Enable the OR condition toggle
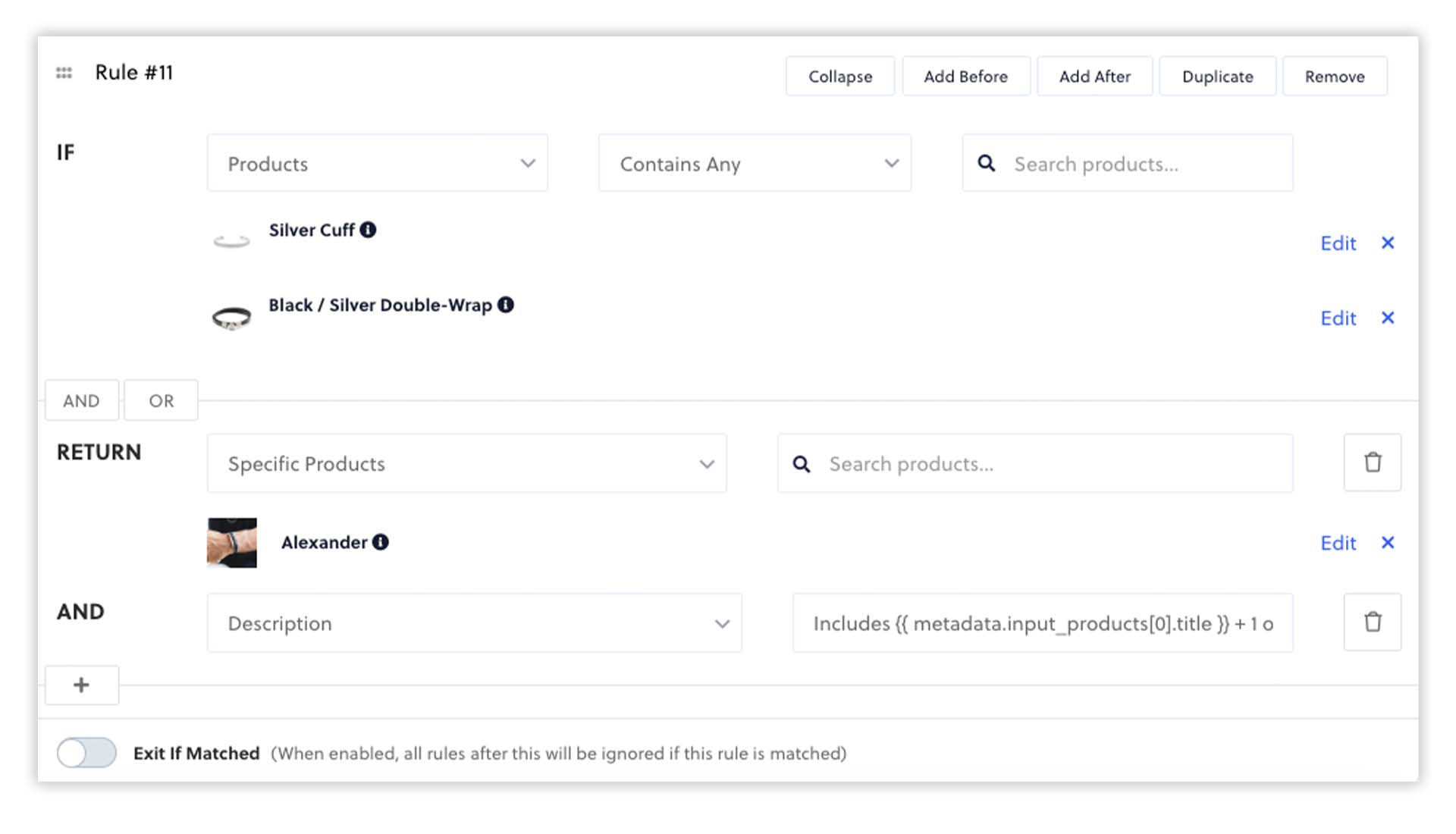1456x834 pixels. [x=159, y=399]
